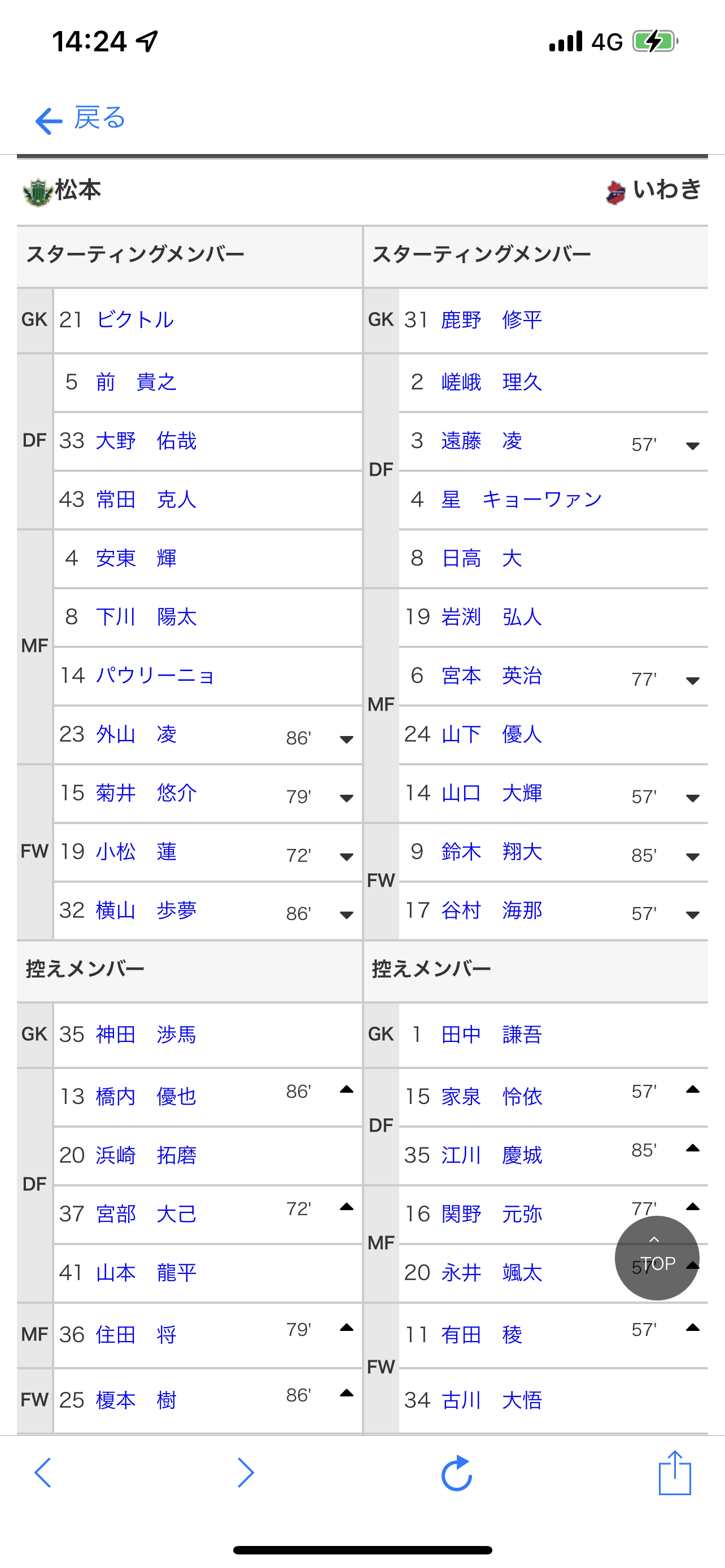The image size is (725, 1568).
Task: Open player profile 星 キョーワァン
Action: click(x=522, y=500)
